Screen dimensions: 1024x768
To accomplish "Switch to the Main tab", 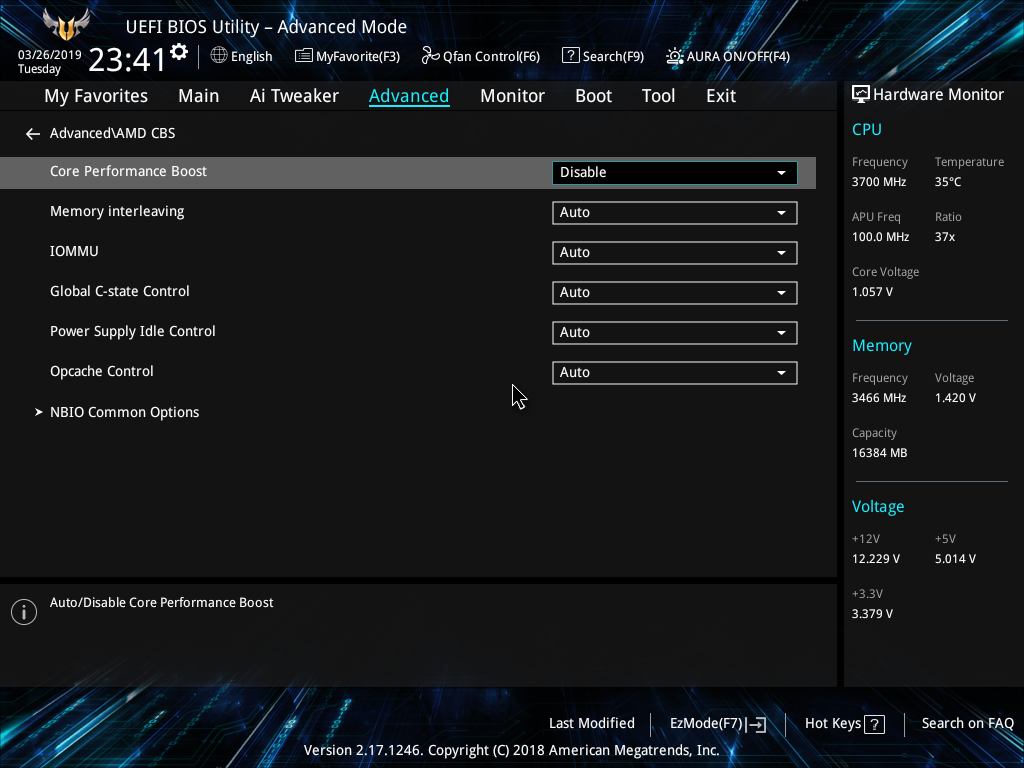I will click(x=199, y=96).
